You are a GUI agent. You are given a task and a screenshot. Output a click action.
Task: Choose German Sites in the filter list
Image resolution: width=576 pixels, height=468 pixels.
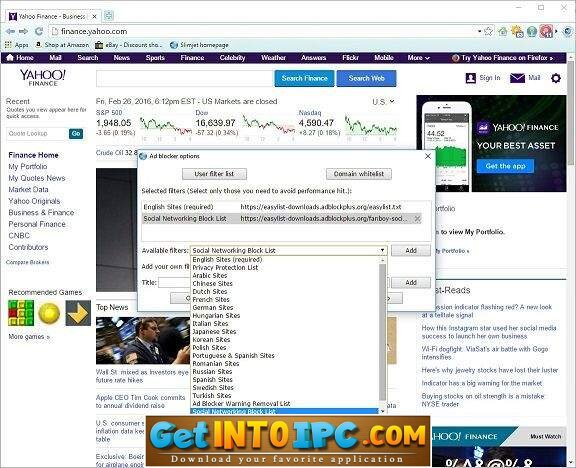click(x=213, y=307)
